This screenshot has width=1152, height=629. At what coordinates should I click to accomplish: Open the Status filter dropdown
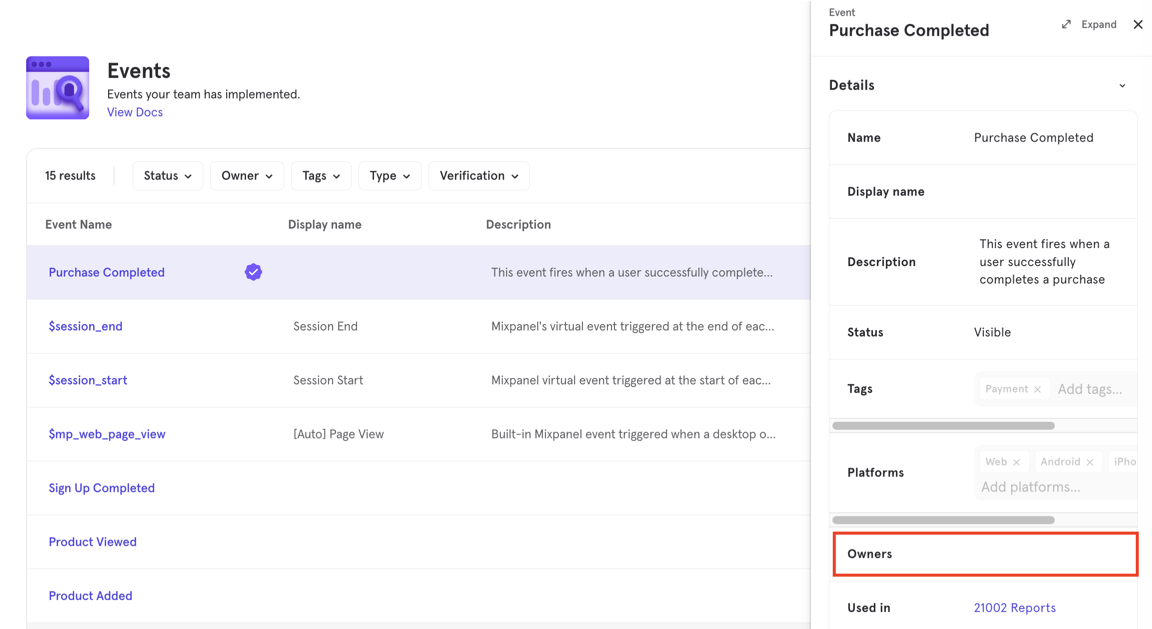pos(168,176)
